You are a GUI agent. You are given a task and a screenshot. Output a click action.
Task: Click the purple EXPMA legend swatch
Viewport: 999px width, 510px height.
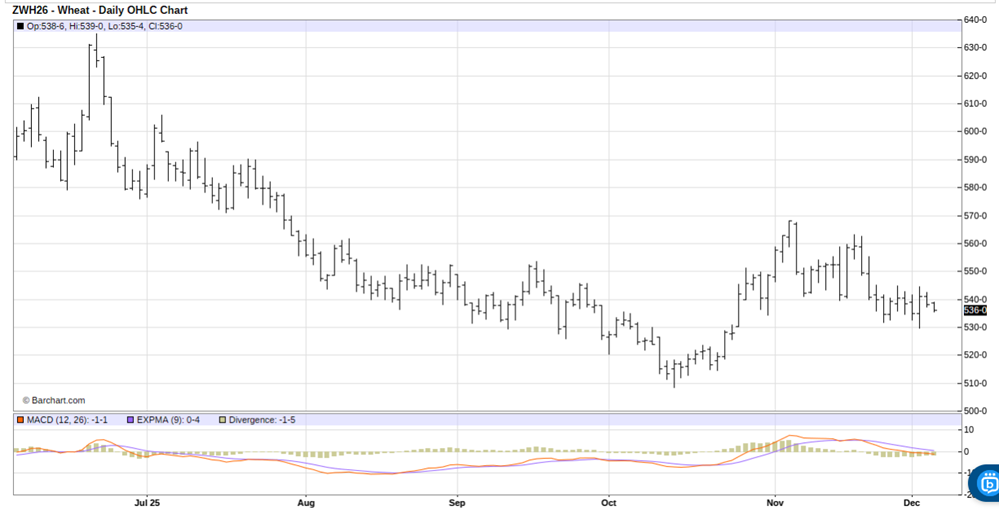(131, 420)
